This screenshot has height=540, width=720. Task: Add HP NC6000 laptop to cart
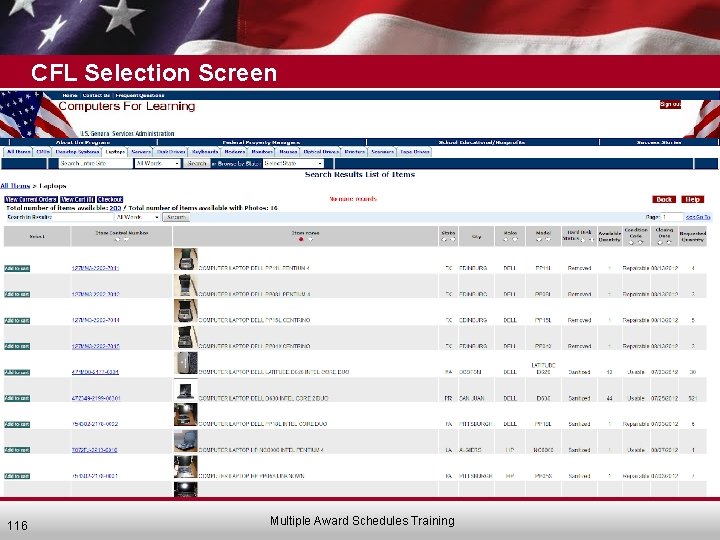point(17,450)
